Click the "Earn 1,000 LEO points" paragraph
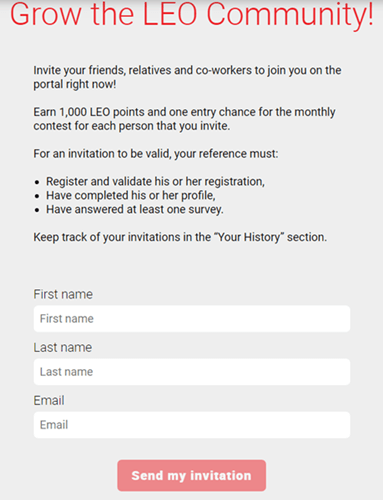 184,119
